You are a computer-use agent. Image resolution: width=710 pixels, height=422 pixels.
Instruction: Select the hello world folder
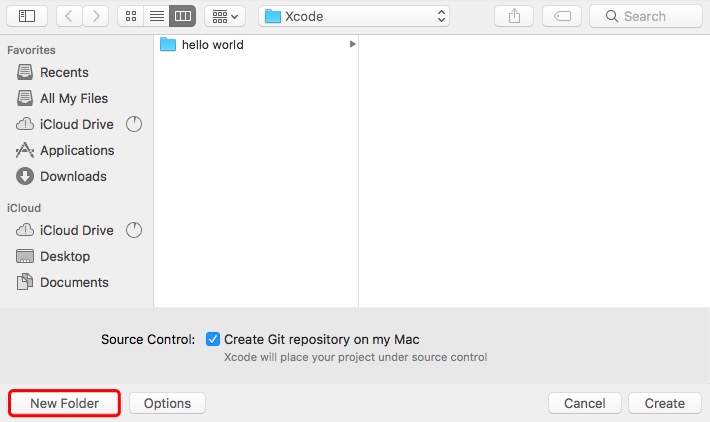212,45
